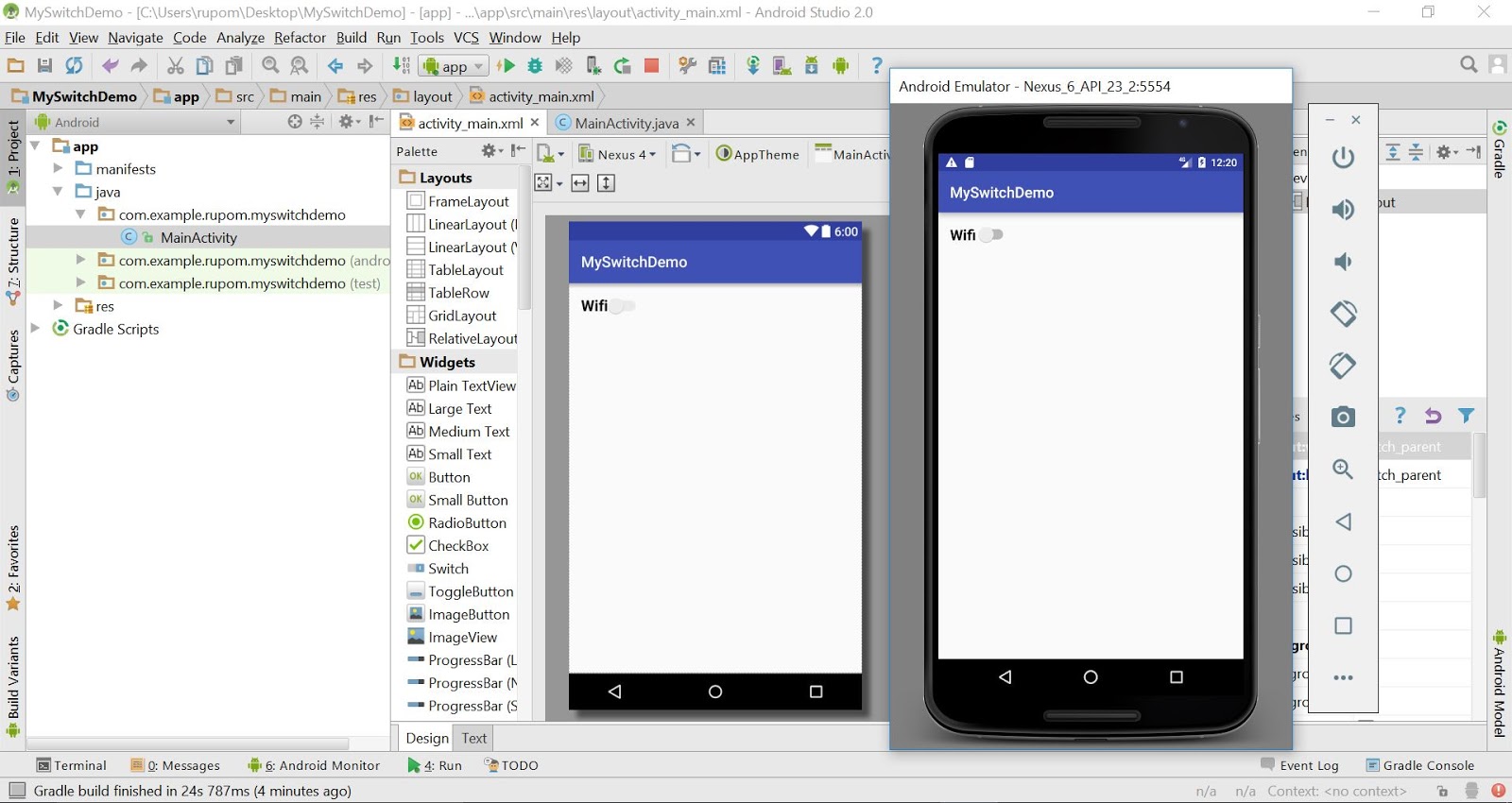Click the search-everywhere magnifier at top right

click(1469, 64)
